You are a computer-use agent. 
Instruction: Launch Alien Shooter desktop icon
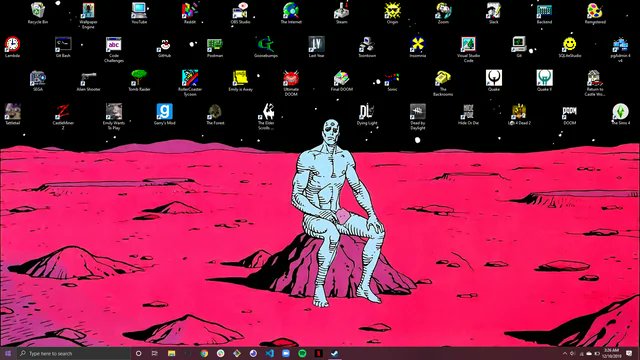click(88, 80)
